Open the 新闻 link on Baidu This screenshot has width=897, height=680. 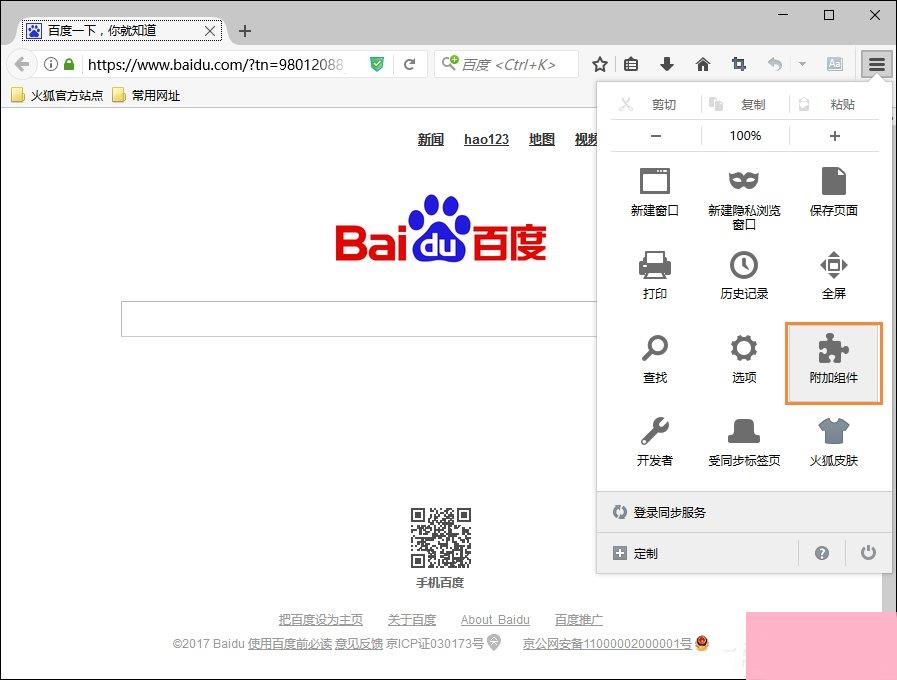[x=430, y=139]
